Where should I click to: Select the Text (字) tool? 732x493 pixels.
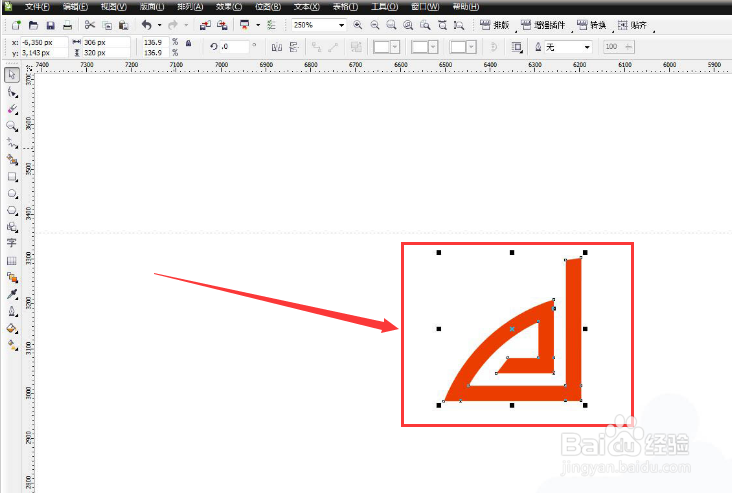pos(12,243)
